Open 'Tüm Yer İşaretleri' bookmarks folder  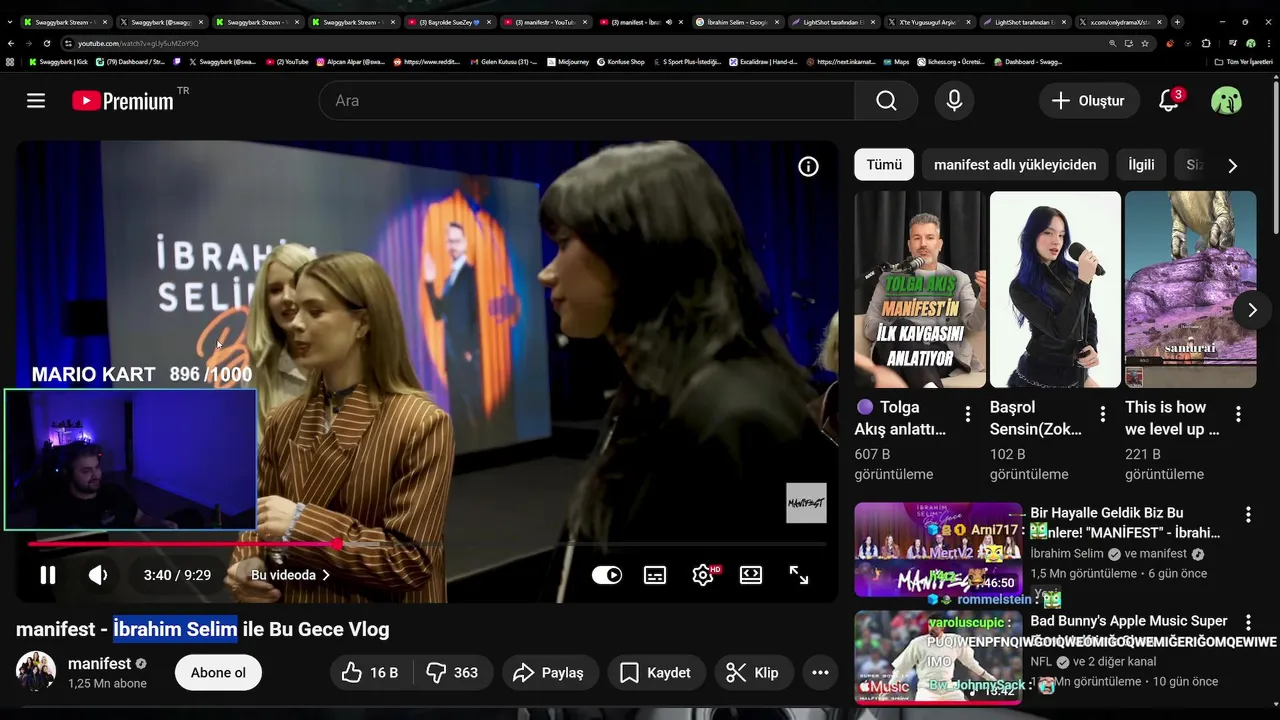click(1244, 62)
